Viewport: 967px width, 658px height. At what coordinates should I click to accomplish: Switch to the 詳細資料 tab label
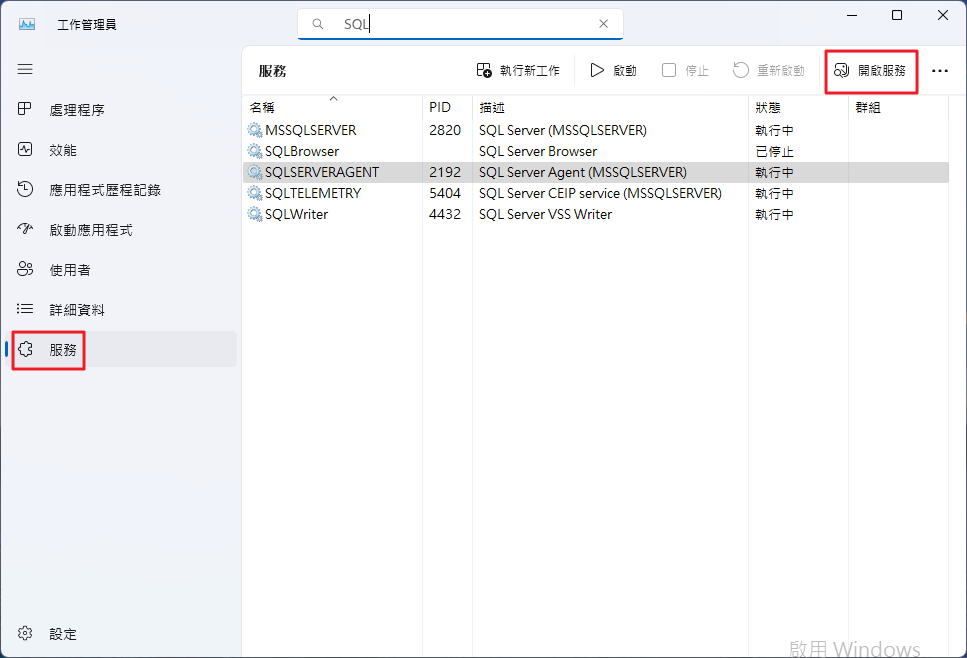(77, 310)
